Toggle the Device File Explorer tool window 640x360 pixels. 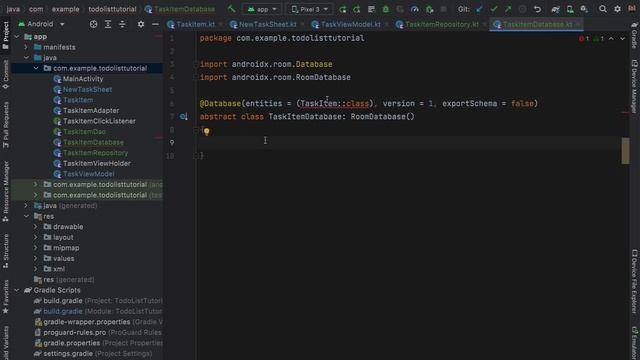coord(634,282)
